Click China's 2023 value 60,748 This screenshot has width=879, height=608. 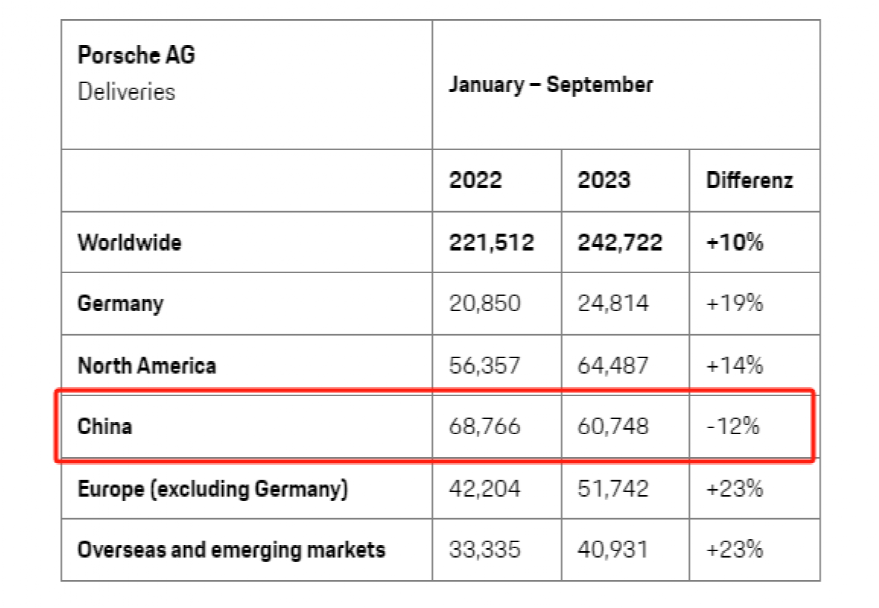click(x=613, y=426)
